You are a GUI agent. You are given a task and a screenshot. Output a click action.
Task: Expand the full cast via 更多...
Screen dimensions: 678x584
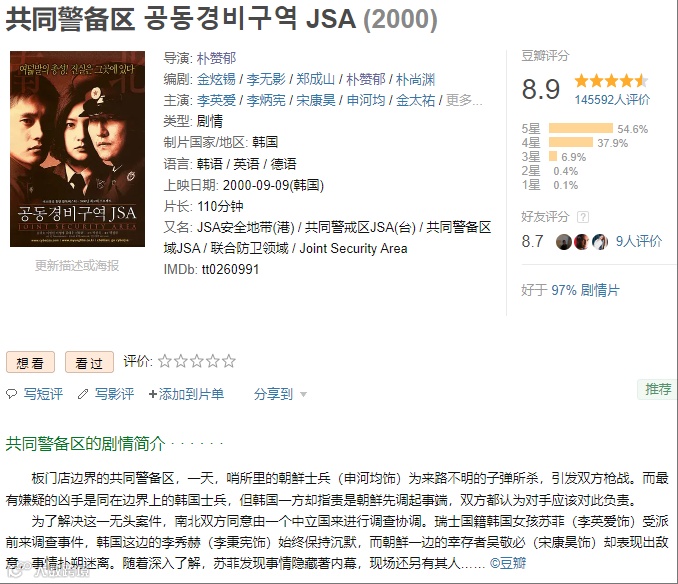(x=464, y=100)
